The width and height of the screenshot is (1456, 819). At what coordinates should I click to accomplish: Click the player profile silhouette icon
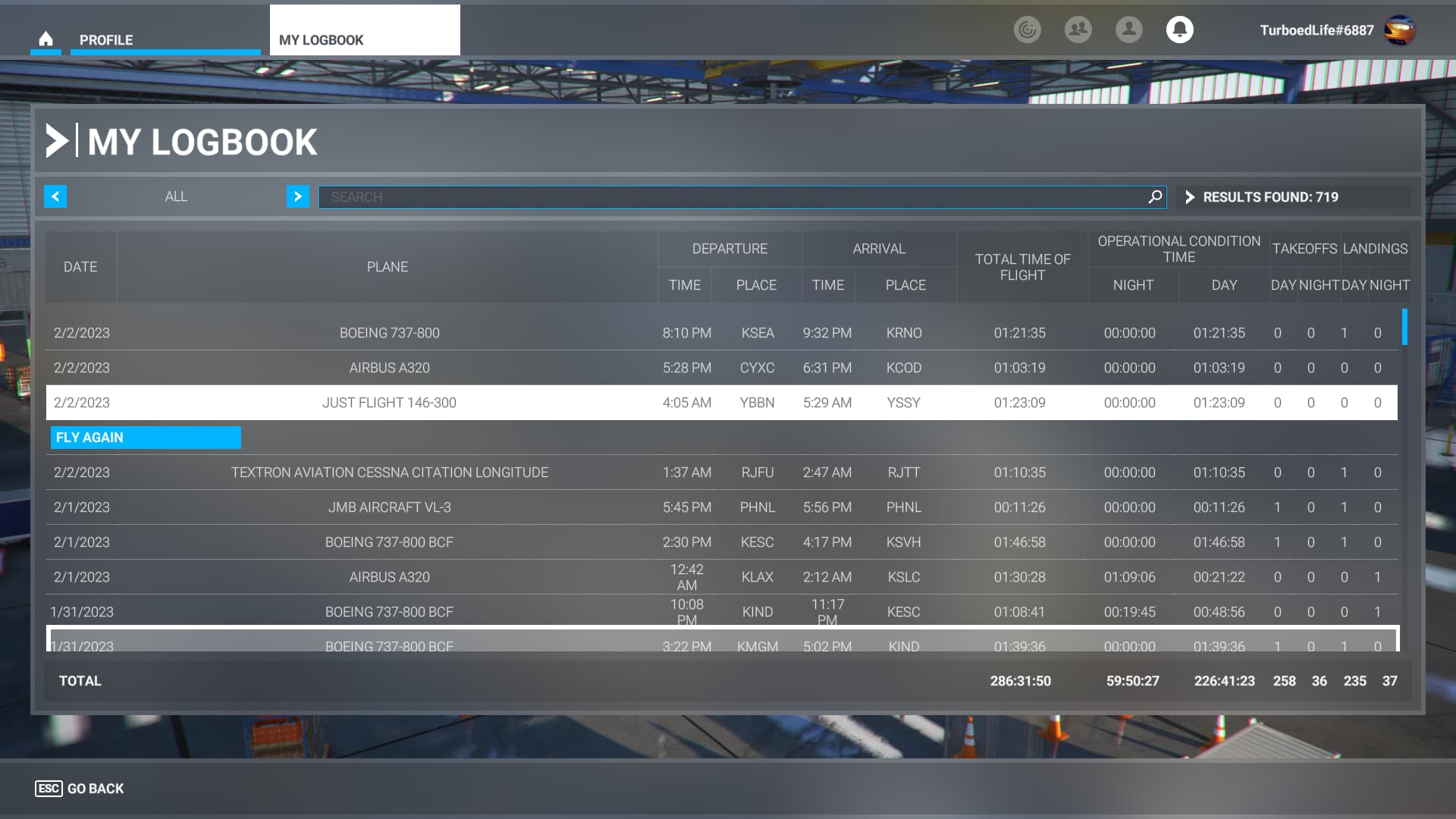point(1128,30)
